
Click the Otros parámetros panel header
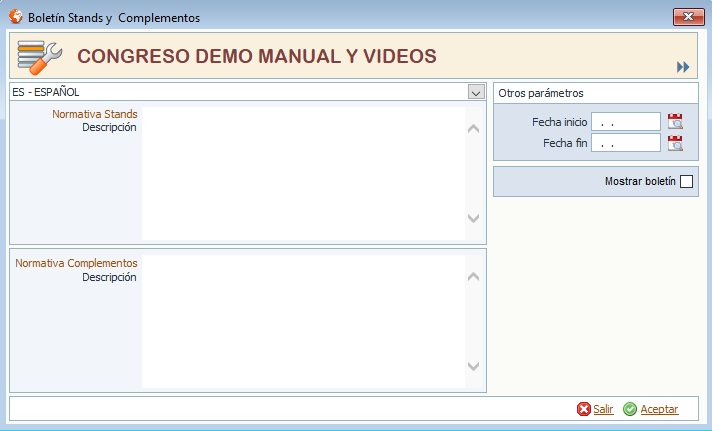pyautogui.click(x=596, y=93)
